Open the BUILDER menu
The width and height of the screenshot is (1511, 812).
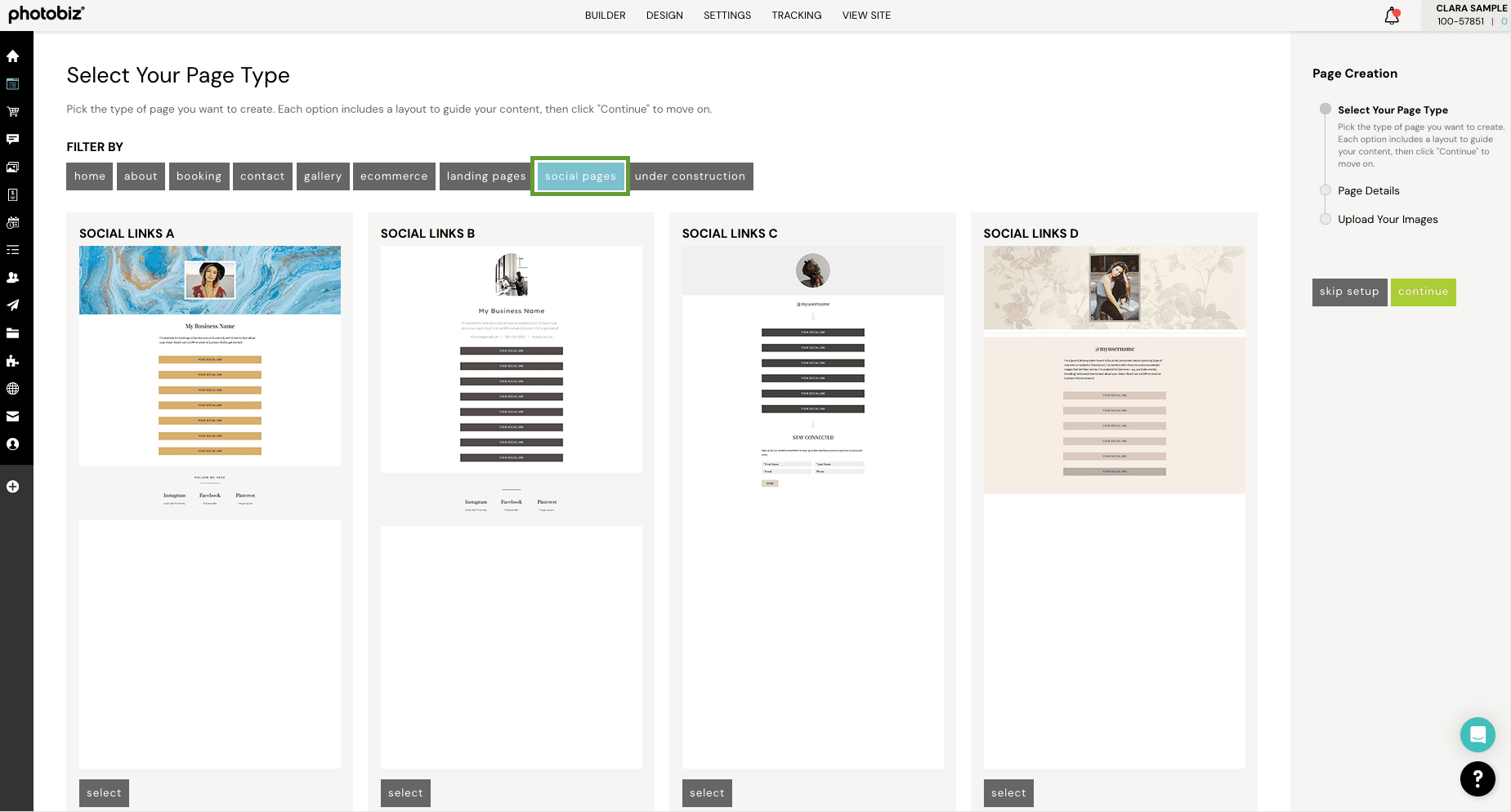[605, 16]
